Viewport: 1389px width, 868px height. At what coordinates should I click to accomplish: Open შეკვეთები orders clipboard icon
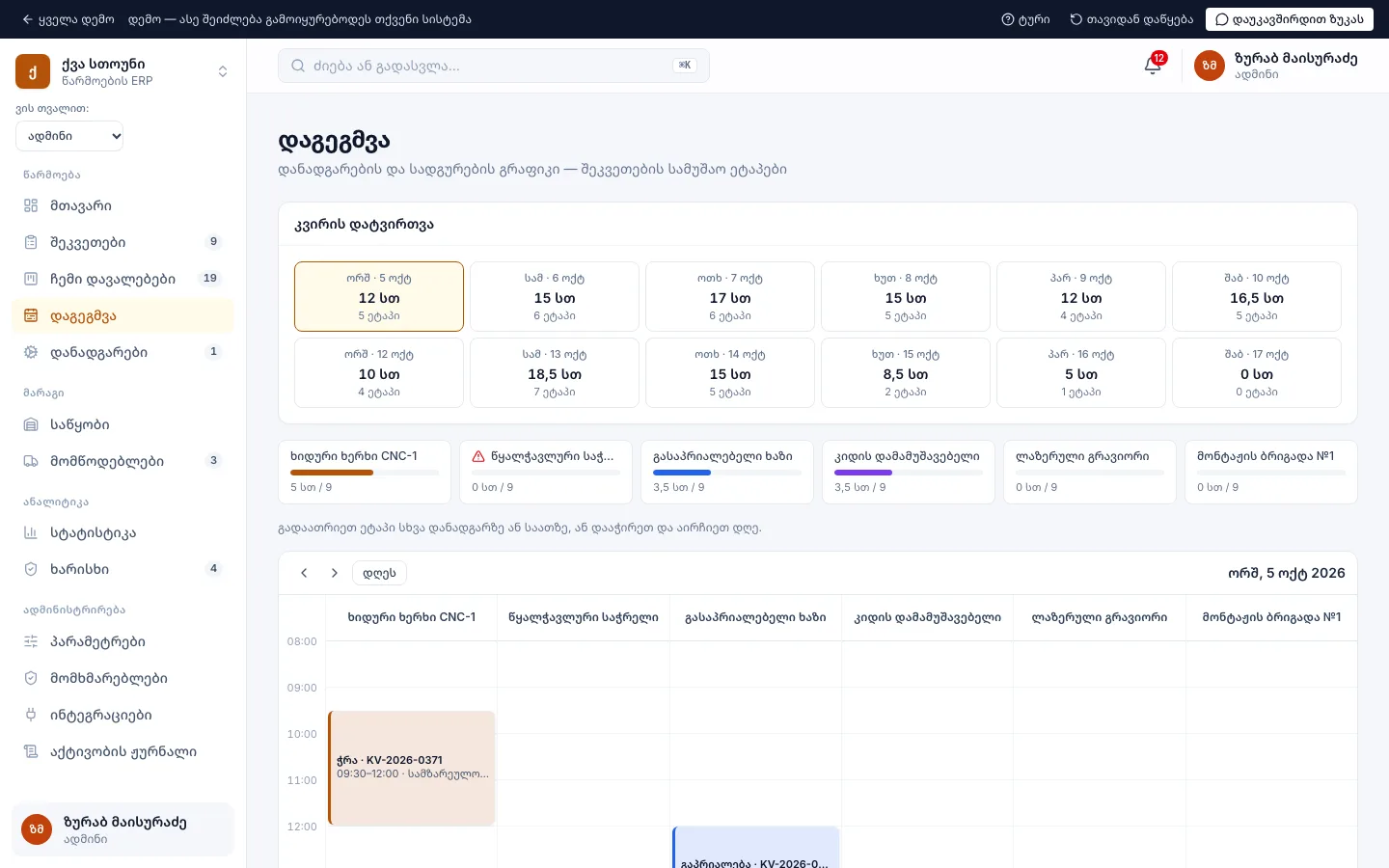click(x=31, y=242)
